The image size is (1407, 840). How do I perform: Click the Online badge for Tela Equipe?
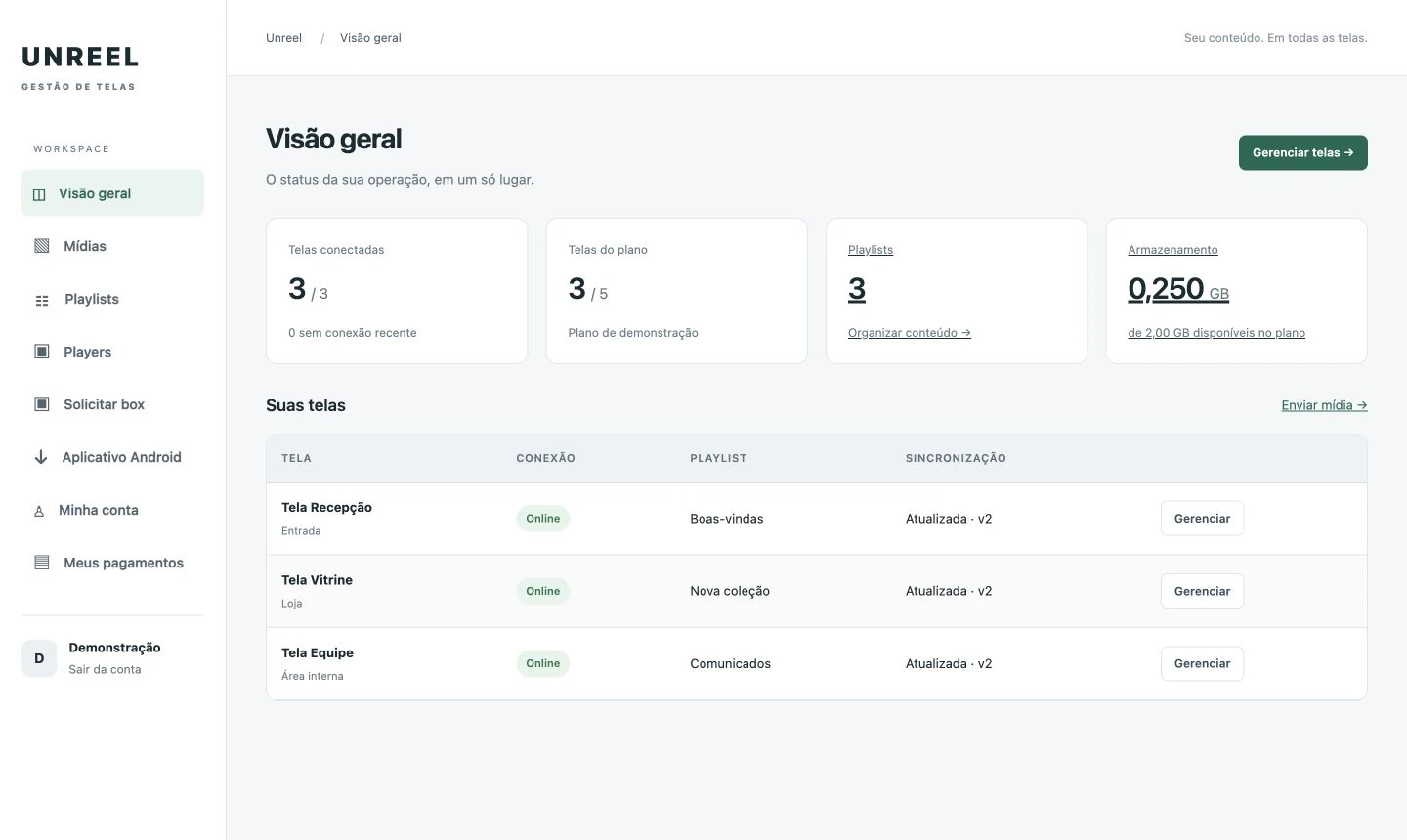542,663
